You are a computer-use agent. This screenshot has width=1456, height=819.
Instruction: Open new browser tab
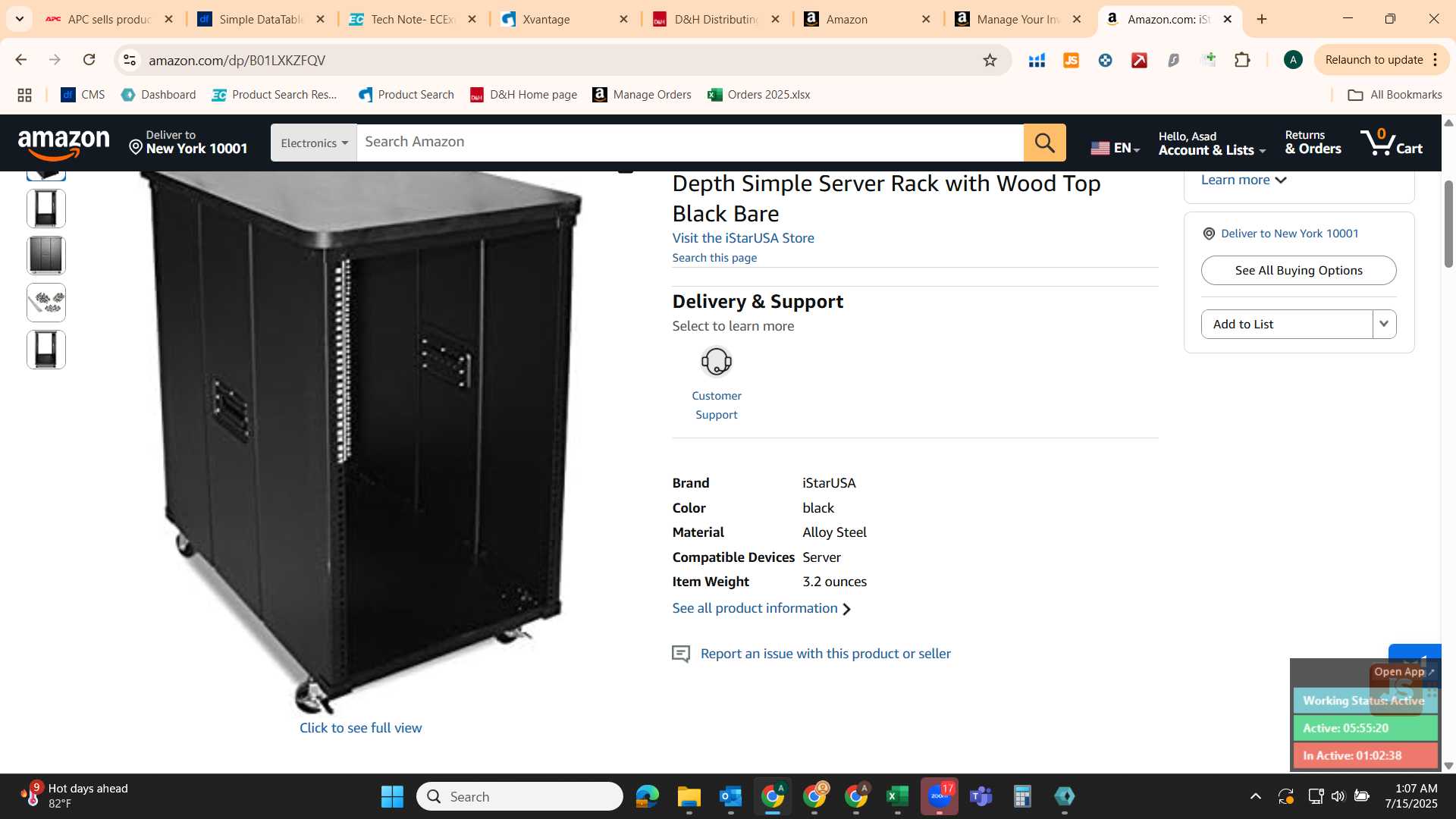(x=1262, y=19)
